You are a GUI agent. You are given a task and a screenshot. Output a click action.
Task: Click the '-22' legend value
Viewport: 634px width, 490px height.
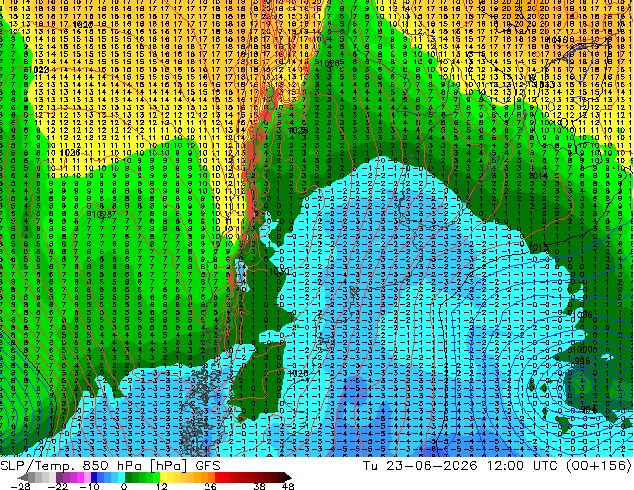[x=58, y=486]
